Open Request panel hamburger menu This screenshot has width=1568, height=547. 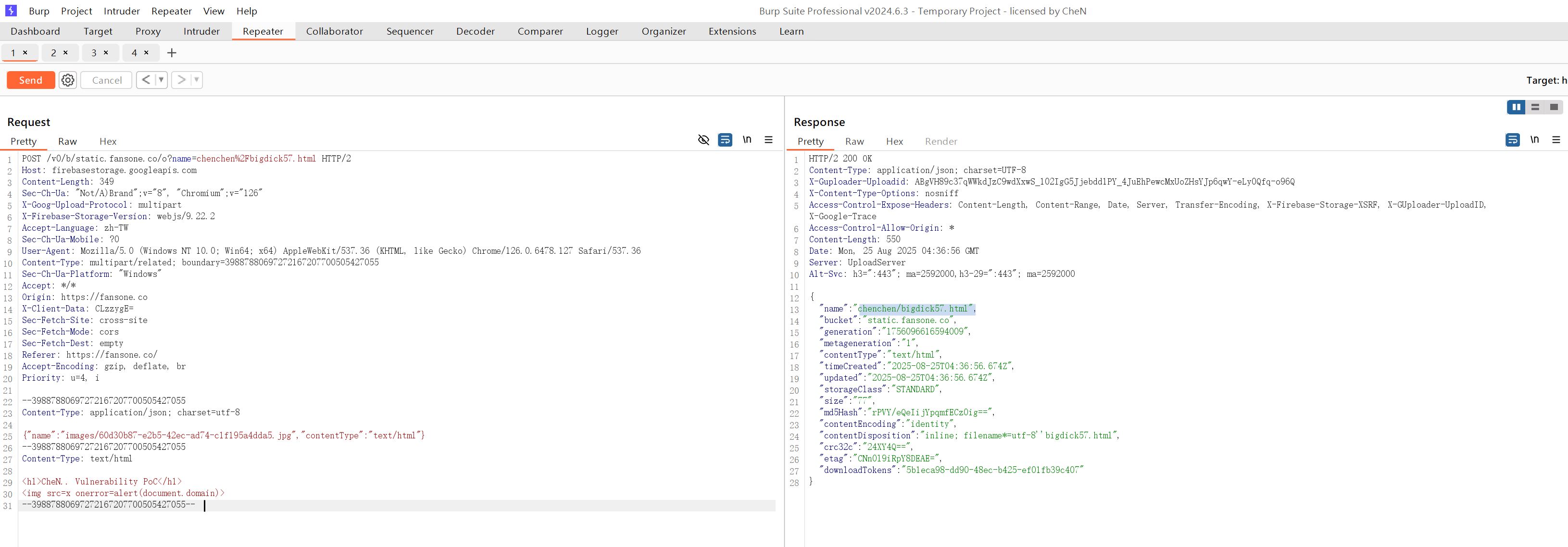tap(769, 140)
